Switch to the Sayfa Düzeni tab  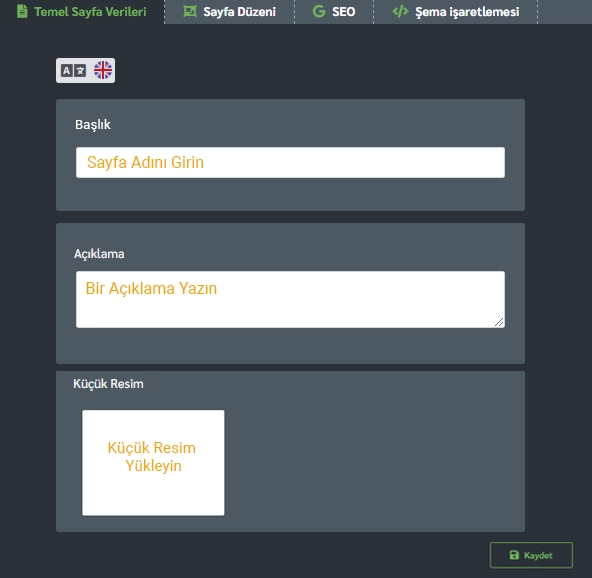point(230,12)
